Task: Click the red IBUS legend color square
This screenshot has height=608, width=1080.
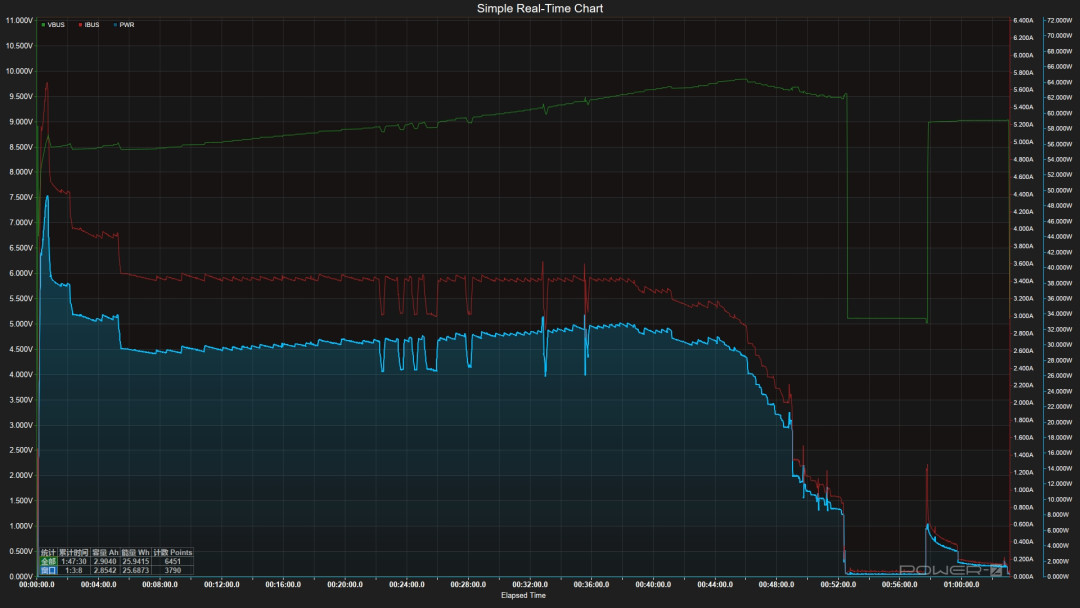Action: 81,25
